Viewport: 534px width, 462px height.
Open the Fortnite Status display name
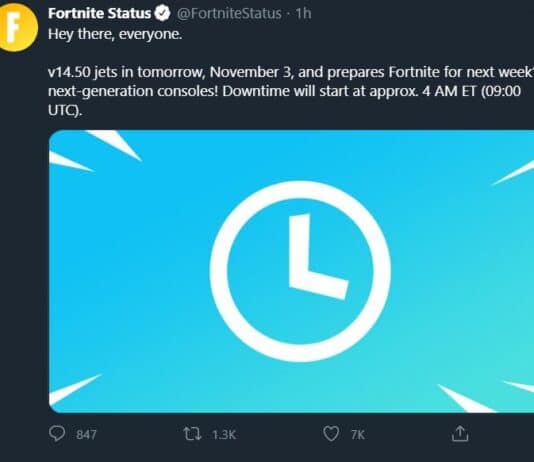99,13
